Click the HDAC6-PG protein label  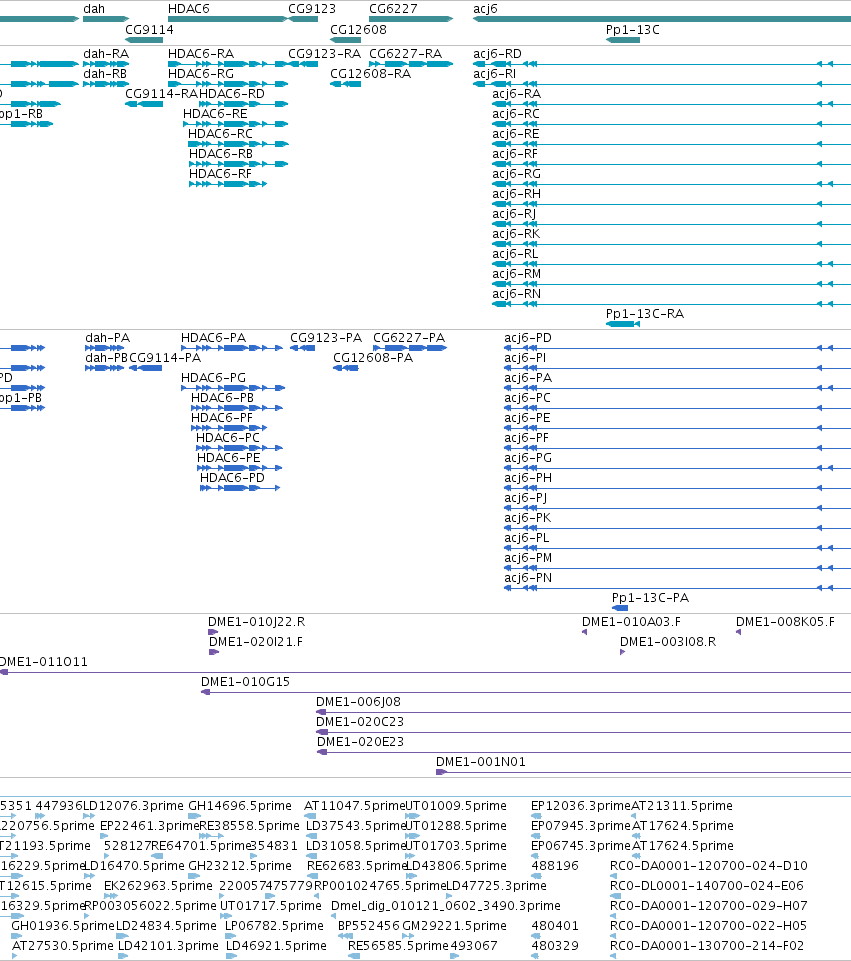pyautogui.click(x=213, y=378)
